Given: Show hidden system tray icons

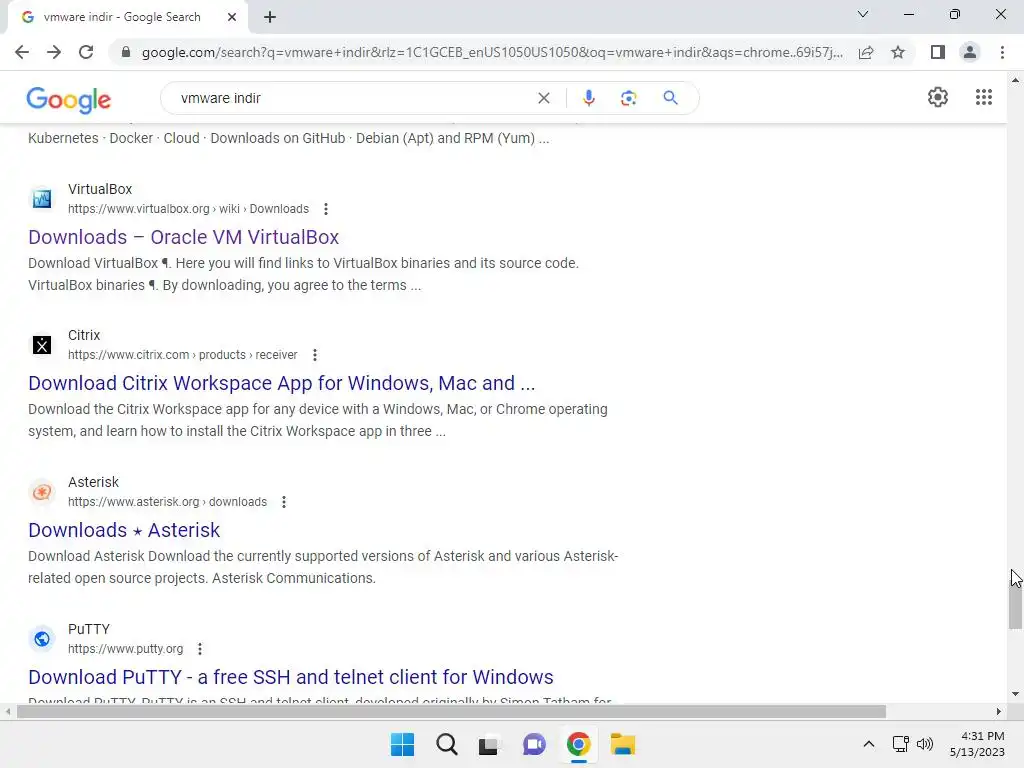Looking at the screenshot, I should point(869,744).
